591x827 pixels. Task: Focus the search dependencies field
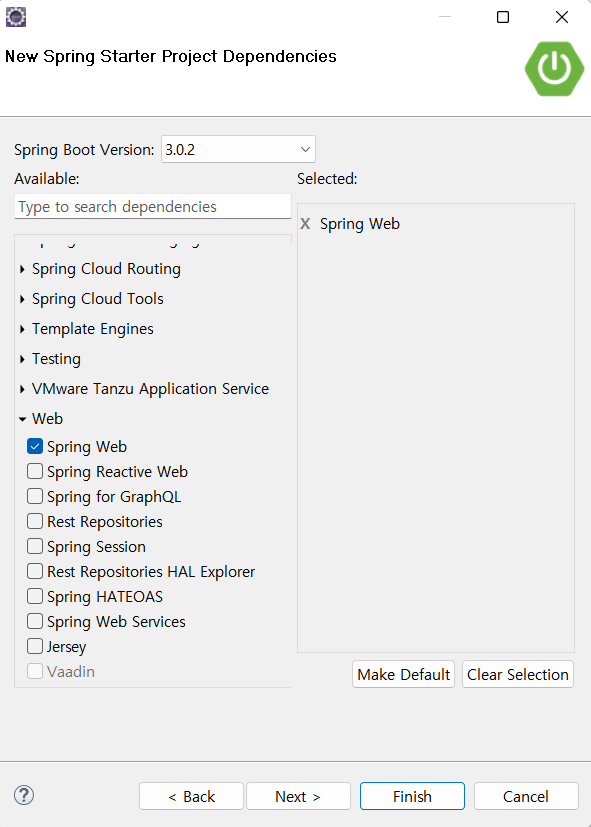[153, 206]
